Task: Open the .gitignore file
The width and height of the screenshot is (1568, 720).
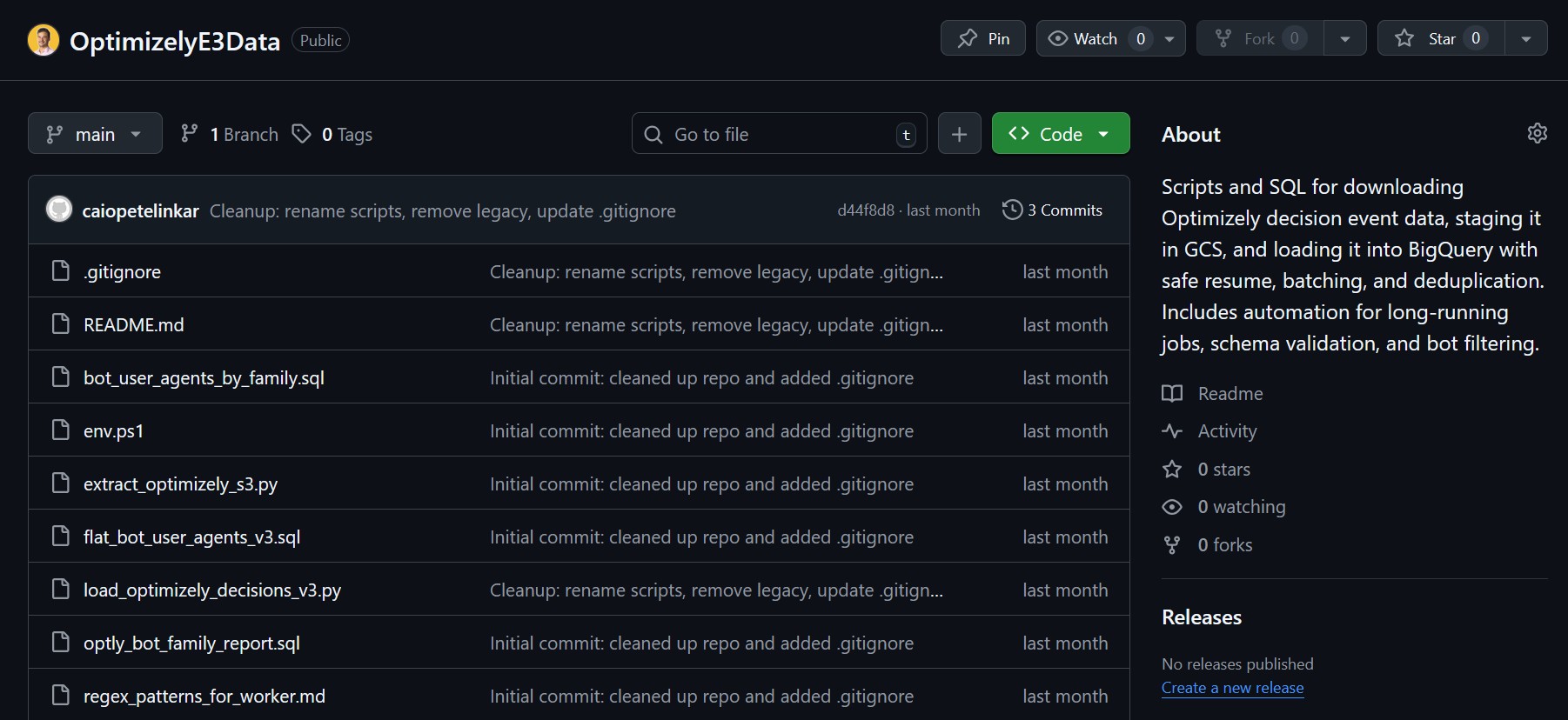Action: pos(122,272)
